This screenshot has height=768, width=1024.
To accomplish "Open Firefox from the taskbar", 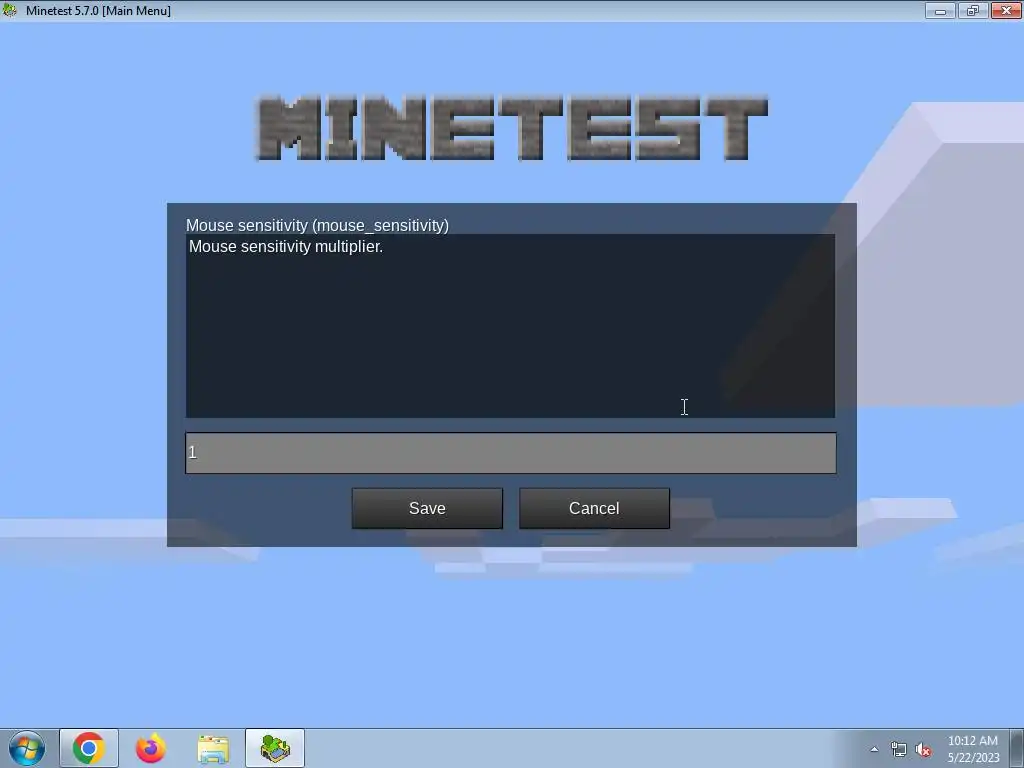I will coord(151,748).
